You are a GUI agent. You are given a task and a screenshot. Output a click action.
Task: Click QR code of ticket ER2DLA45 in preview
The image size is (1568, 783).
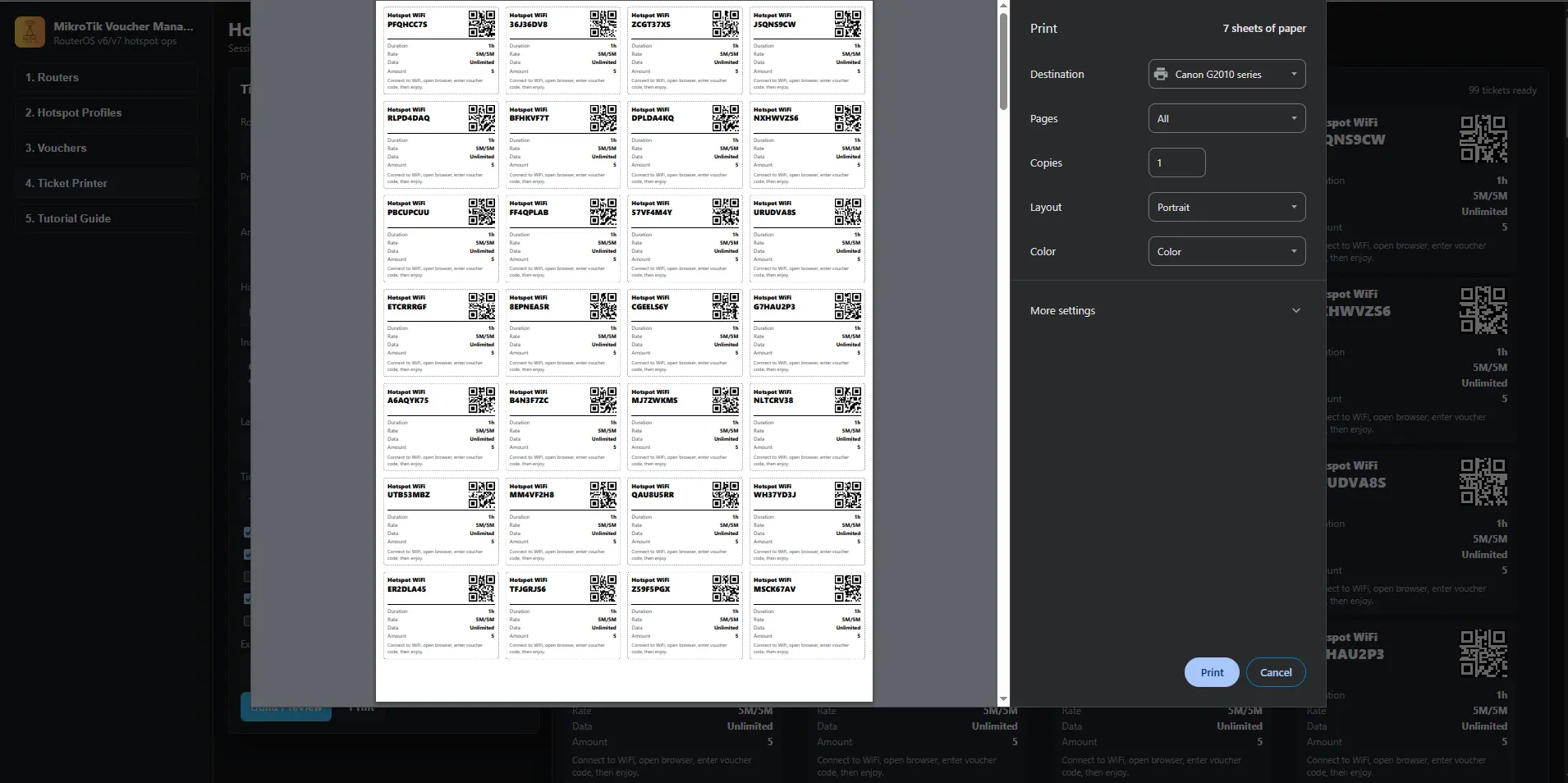click(482, 588)
